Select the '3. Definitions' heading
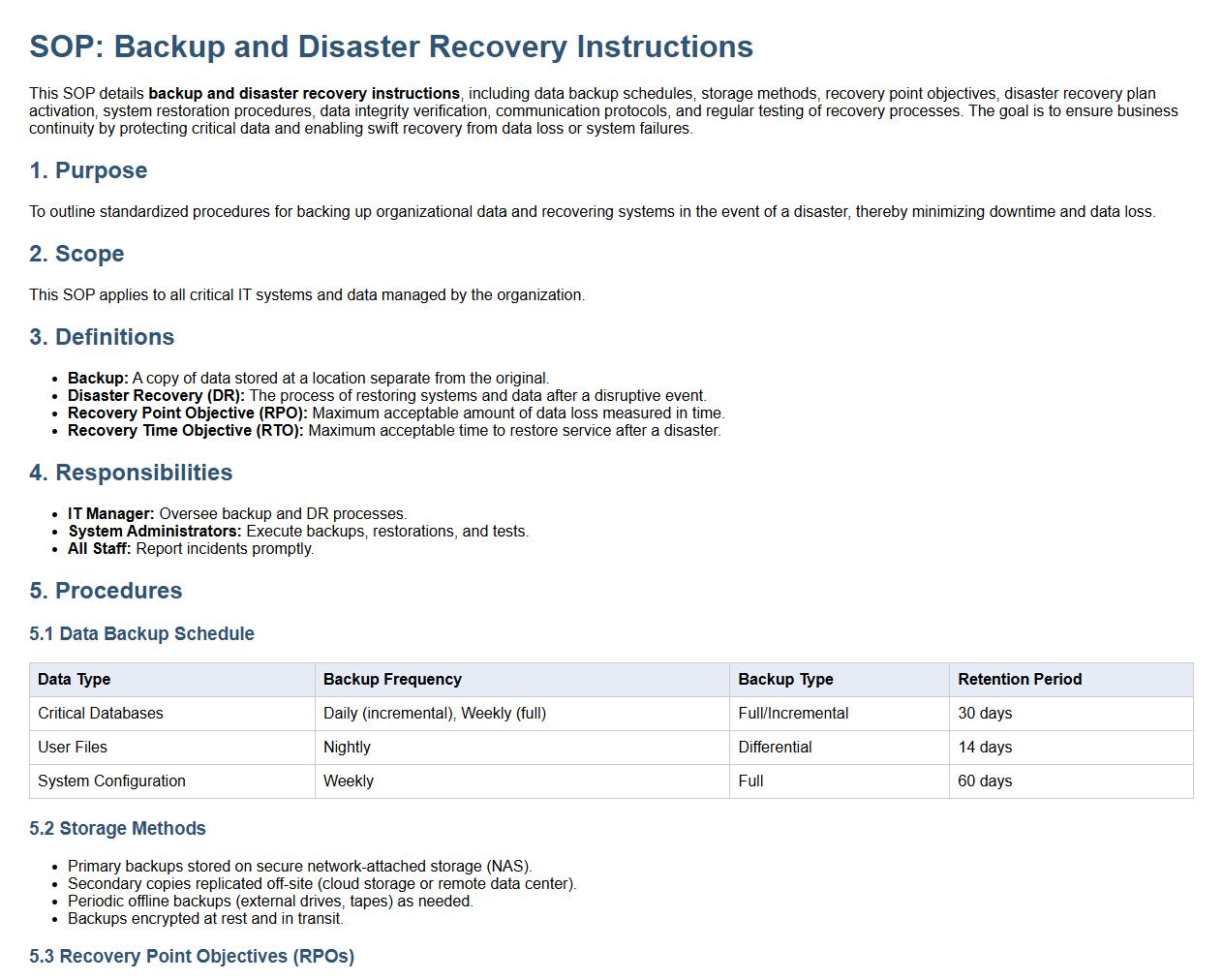Viewport: 1223px width, 980px height. click(102, 337)
